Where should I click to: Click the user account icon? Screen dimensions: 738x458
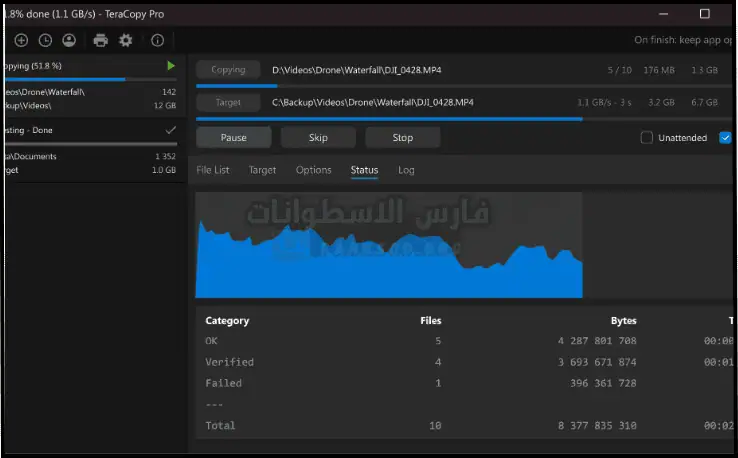tap(69, 40)
